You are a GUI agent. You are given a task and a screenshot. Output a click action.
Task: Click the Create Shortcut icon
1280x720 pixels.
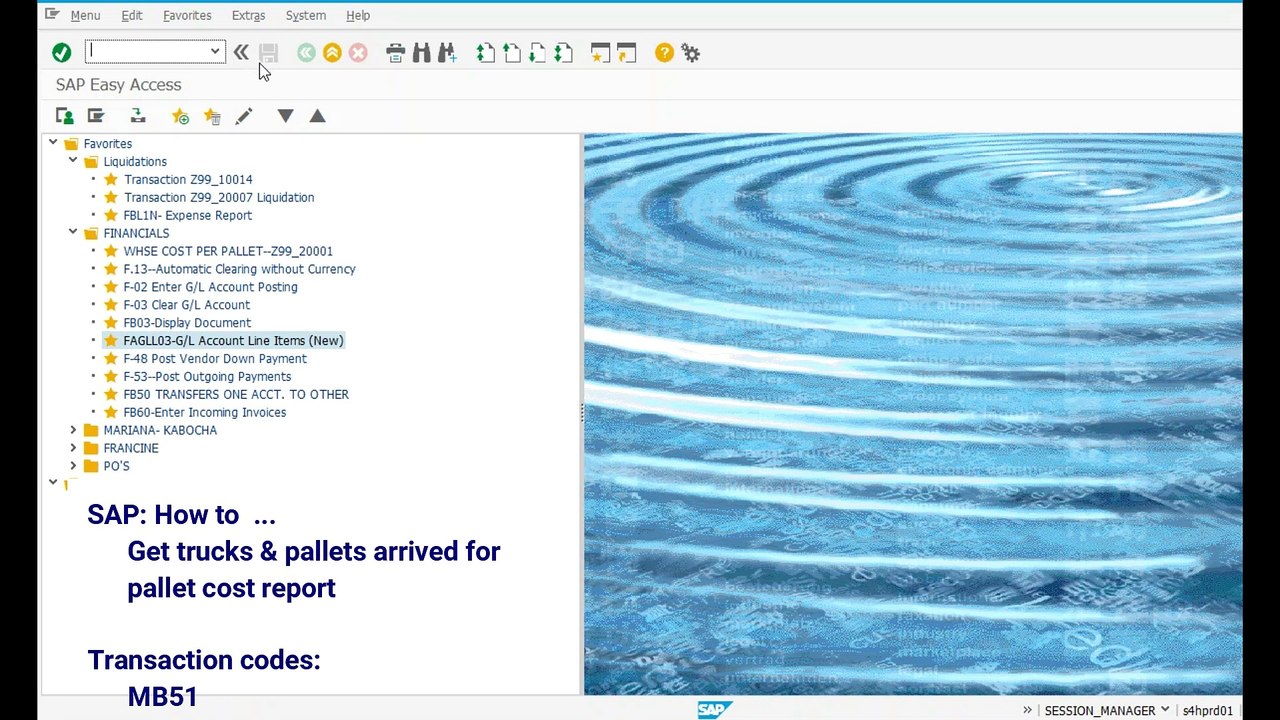(x=626, y=52)
